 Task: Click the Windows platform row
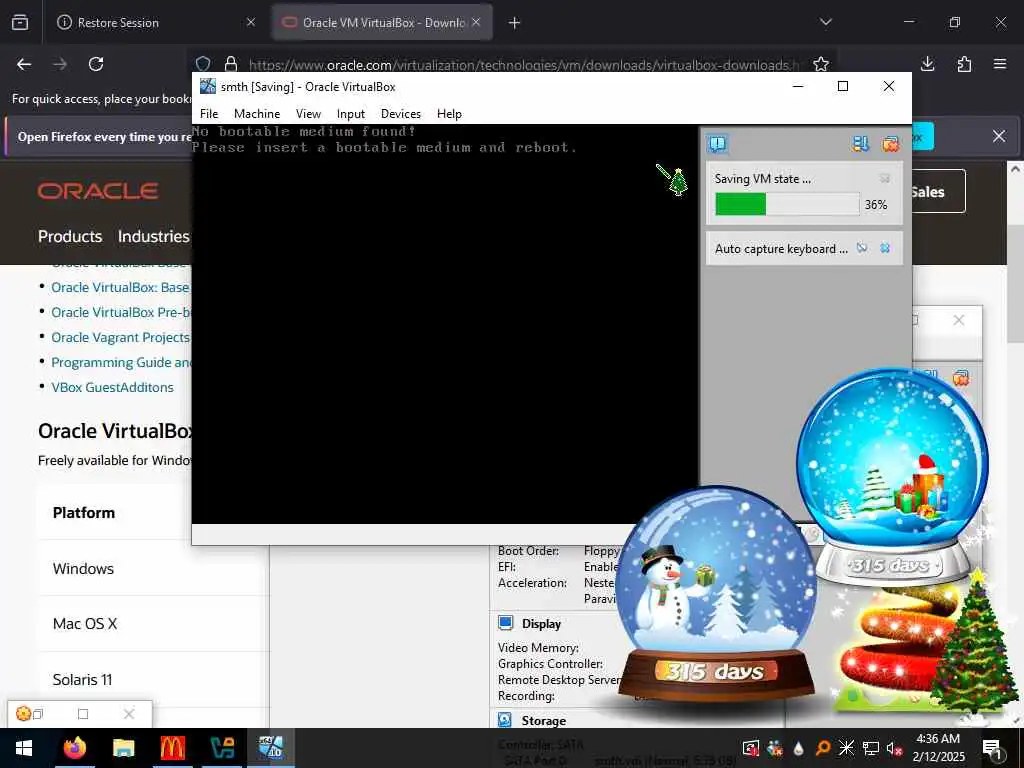[x=153, y=568]
